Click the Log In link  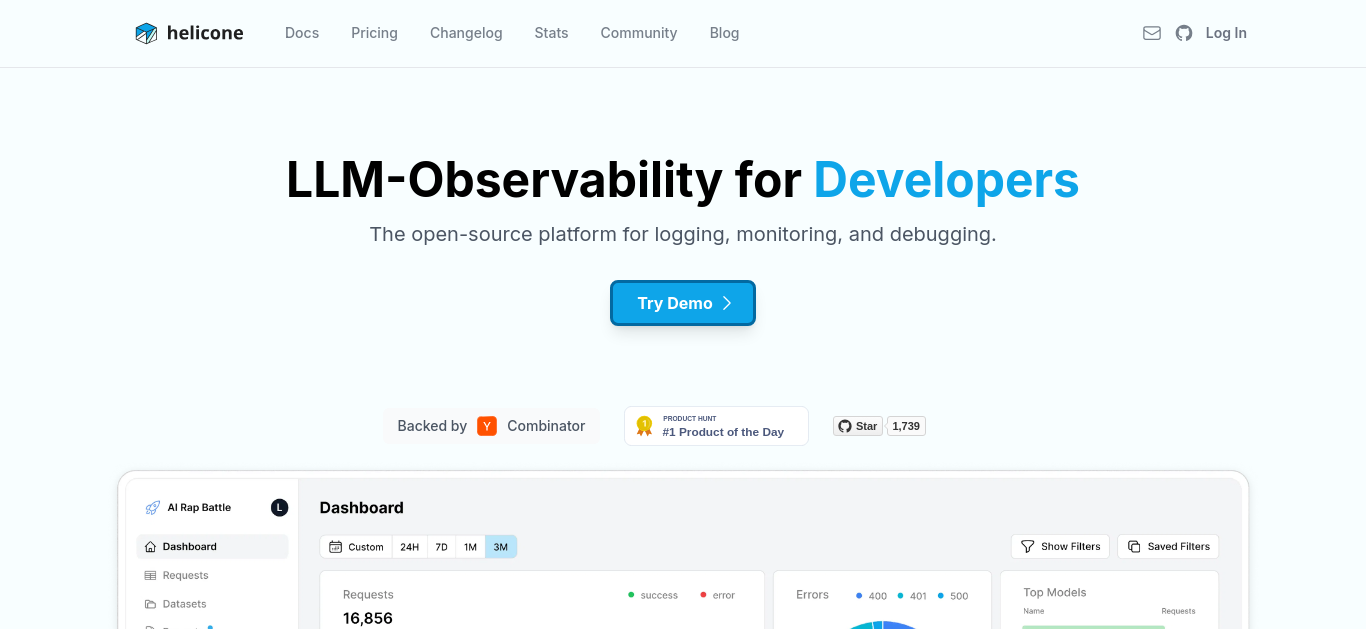(x=1226, y=33)
